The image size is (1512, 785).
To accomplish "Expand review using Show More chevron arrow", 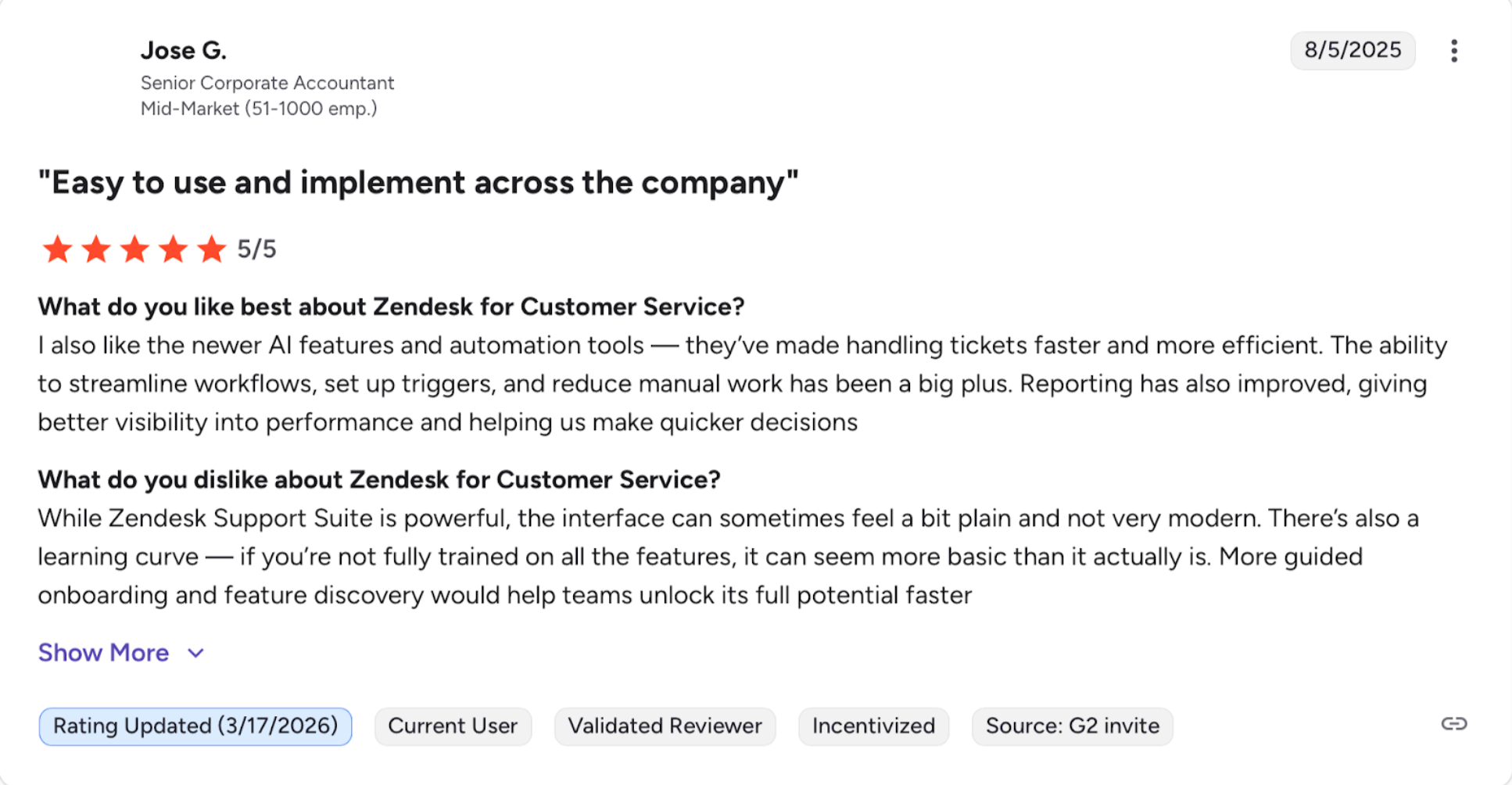I will (196, 653).
